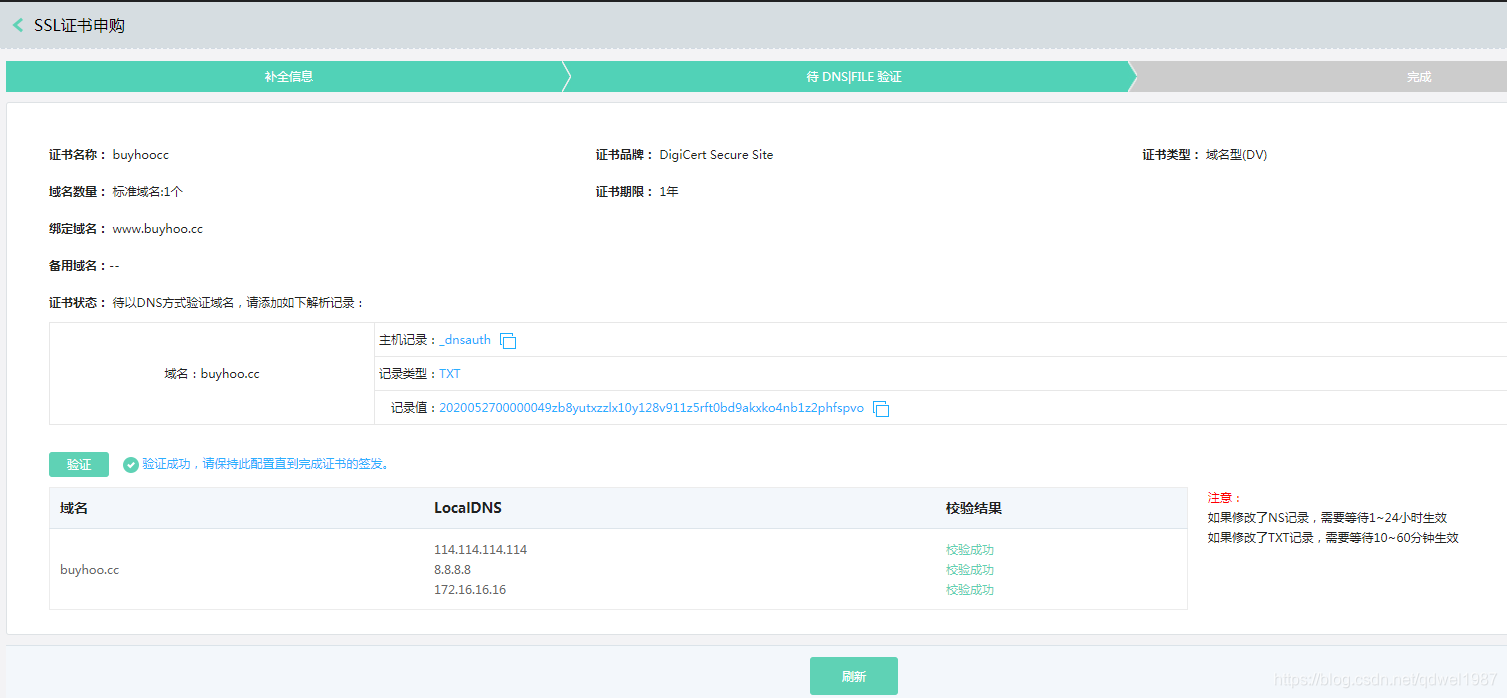
Task: Click DNS server 114.114.114.114
Action: pyautogui.click(x=480, y=550)
